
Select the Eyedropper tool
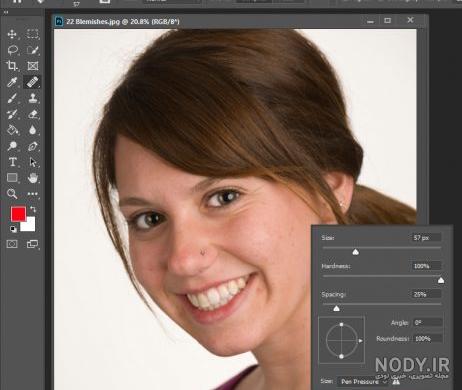(12, 82)
